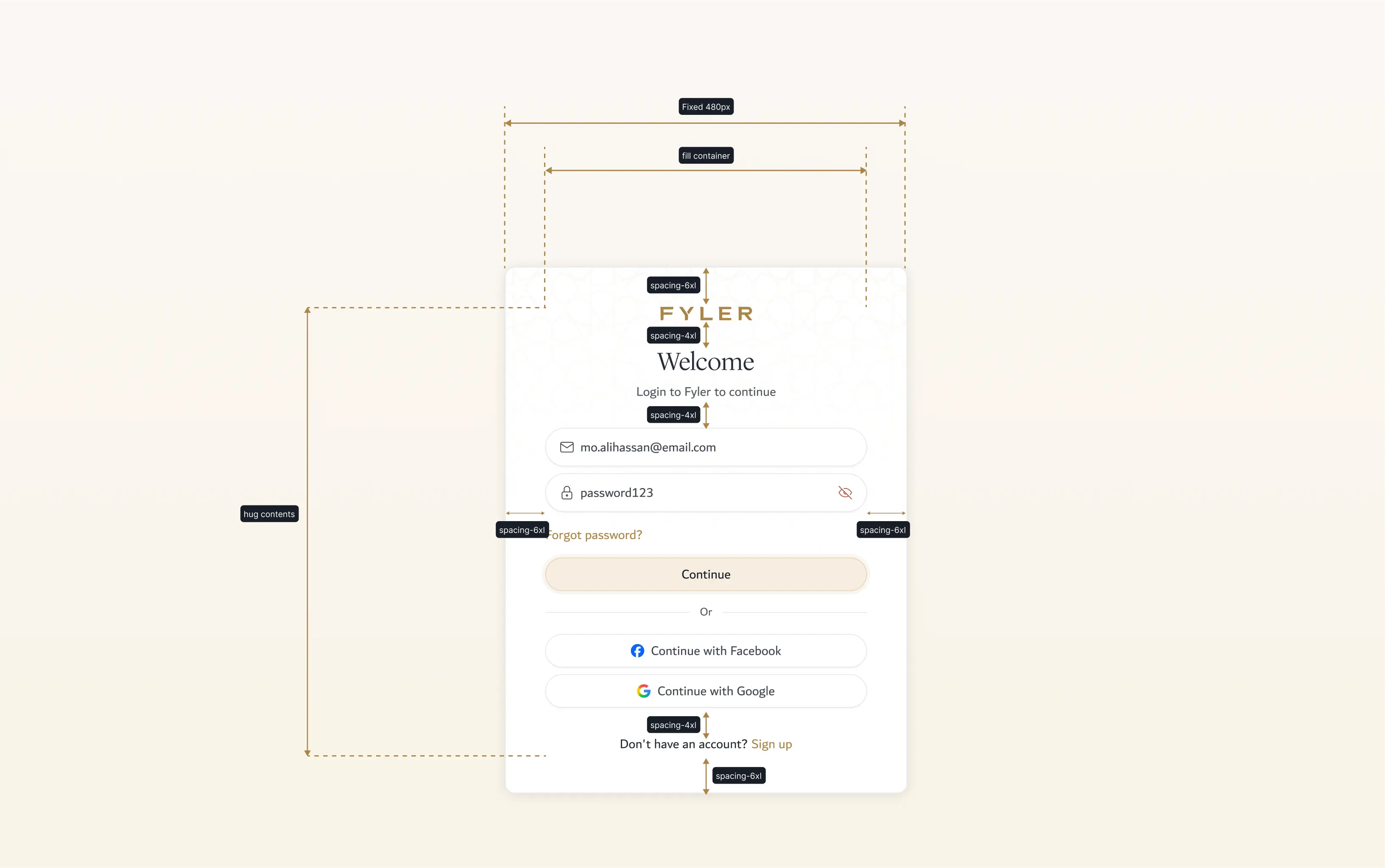The width and height of the screenshot is (1385, 868).
Task: Focus the password input field
Action: coord(705,493)
